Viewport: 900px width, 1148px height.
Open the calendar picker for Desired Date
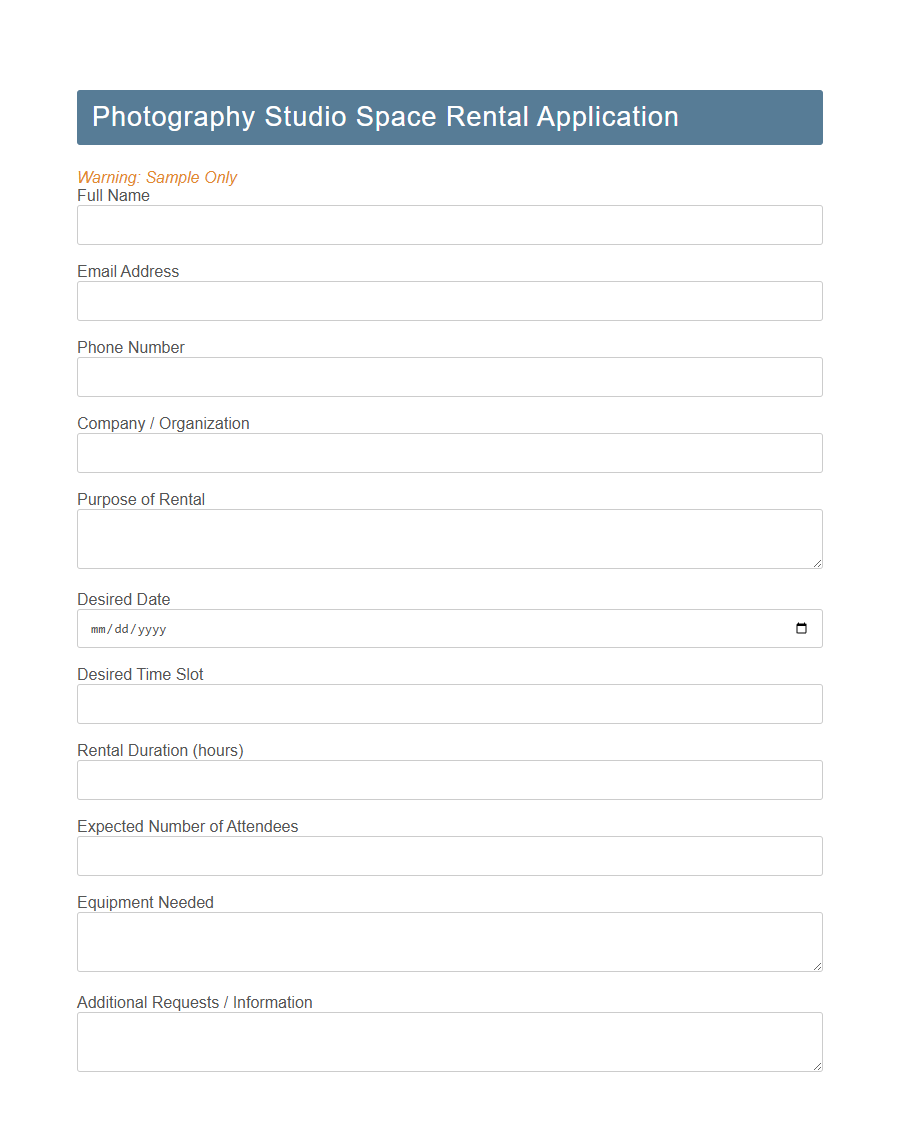point(801,628)
